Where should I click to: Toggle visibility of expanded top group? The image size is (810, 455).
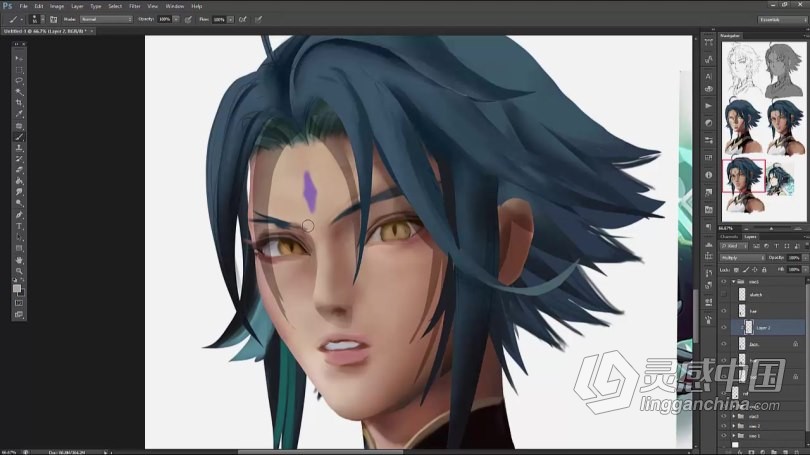(x=724, y=281)
